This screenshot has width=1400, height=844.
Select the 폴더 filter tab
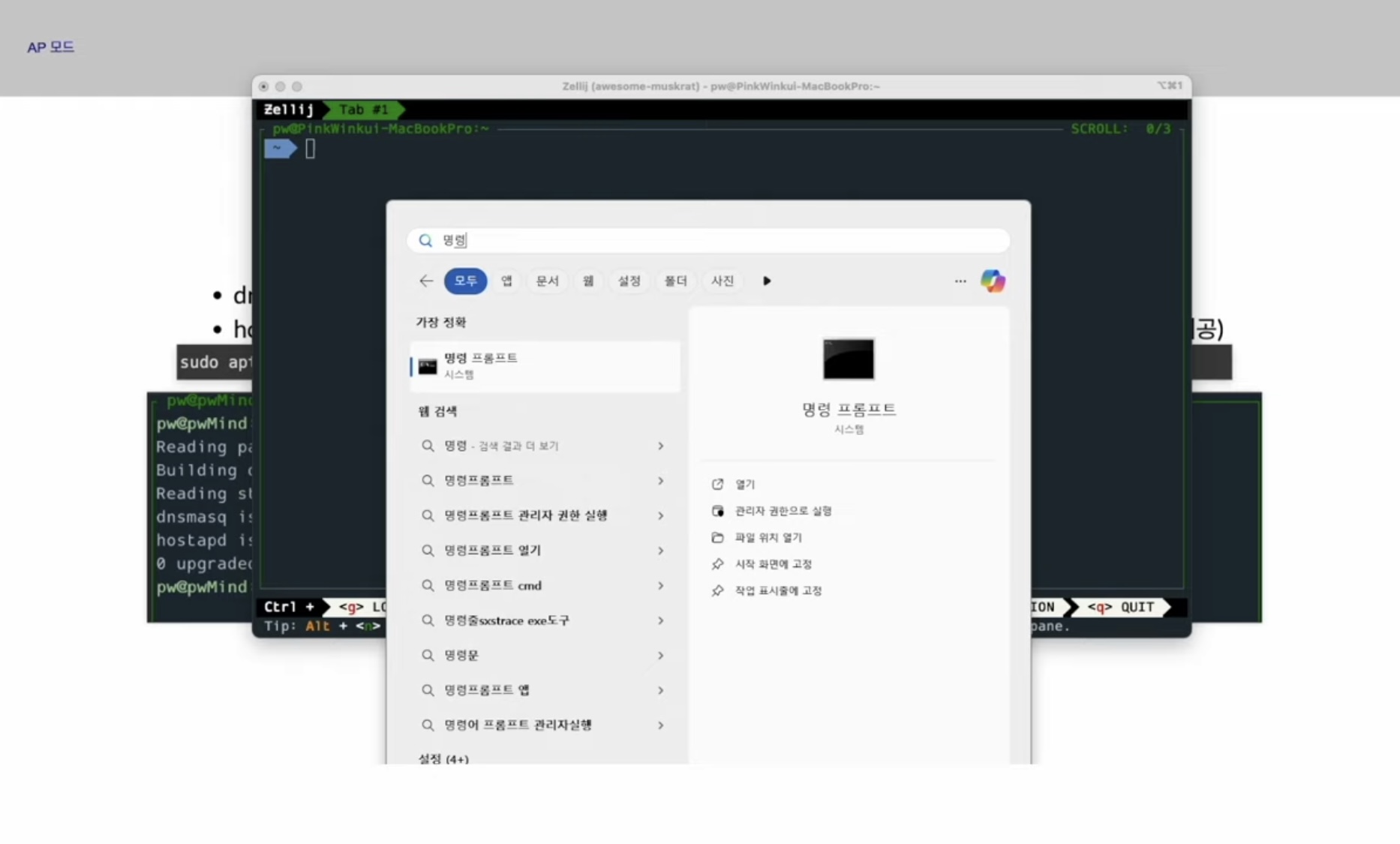(675, 281)
